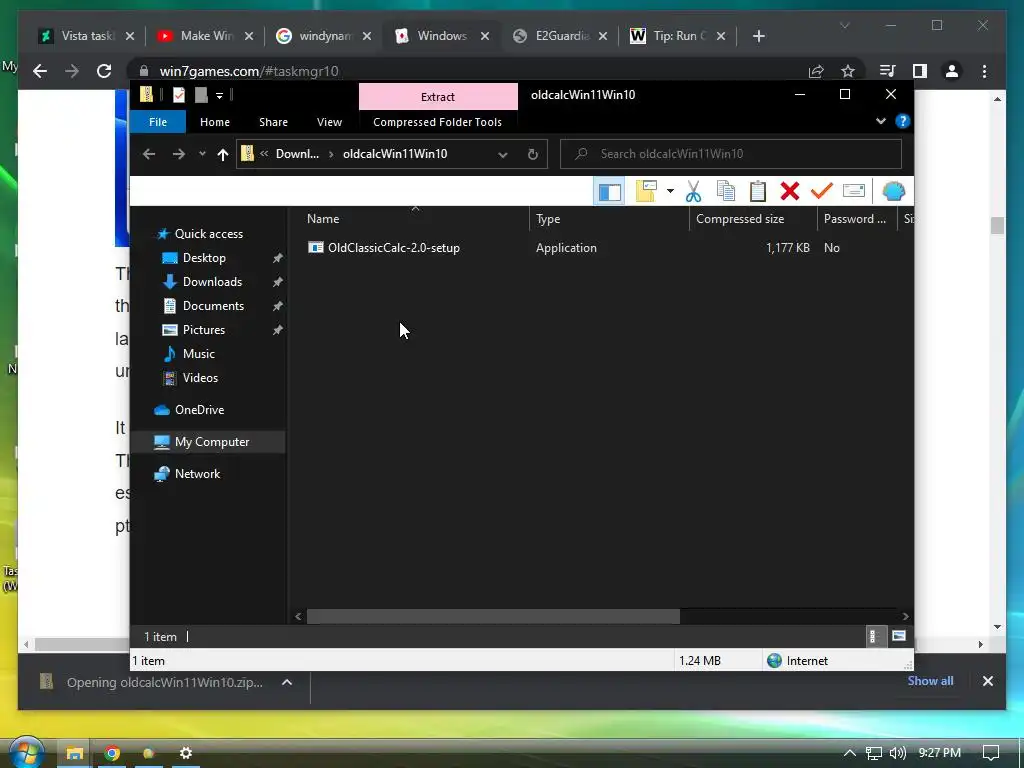Click Show all downloads link in Chrome
1024x768 pixels.
(x=930, y=681)
